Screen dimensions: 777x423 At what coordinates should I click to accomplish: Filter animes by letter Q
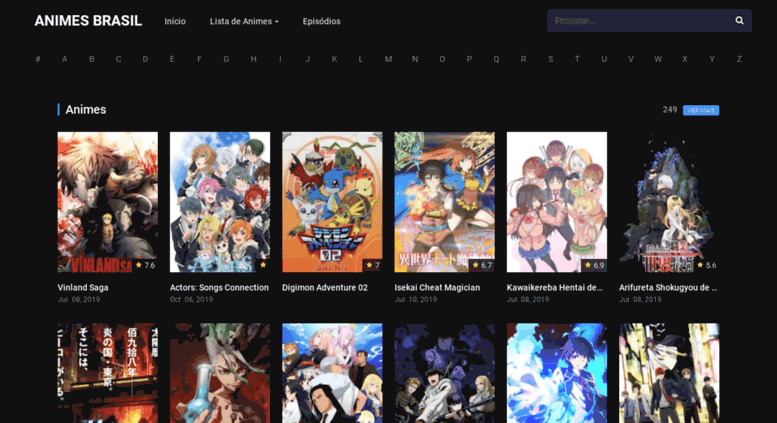coord(496,59)
